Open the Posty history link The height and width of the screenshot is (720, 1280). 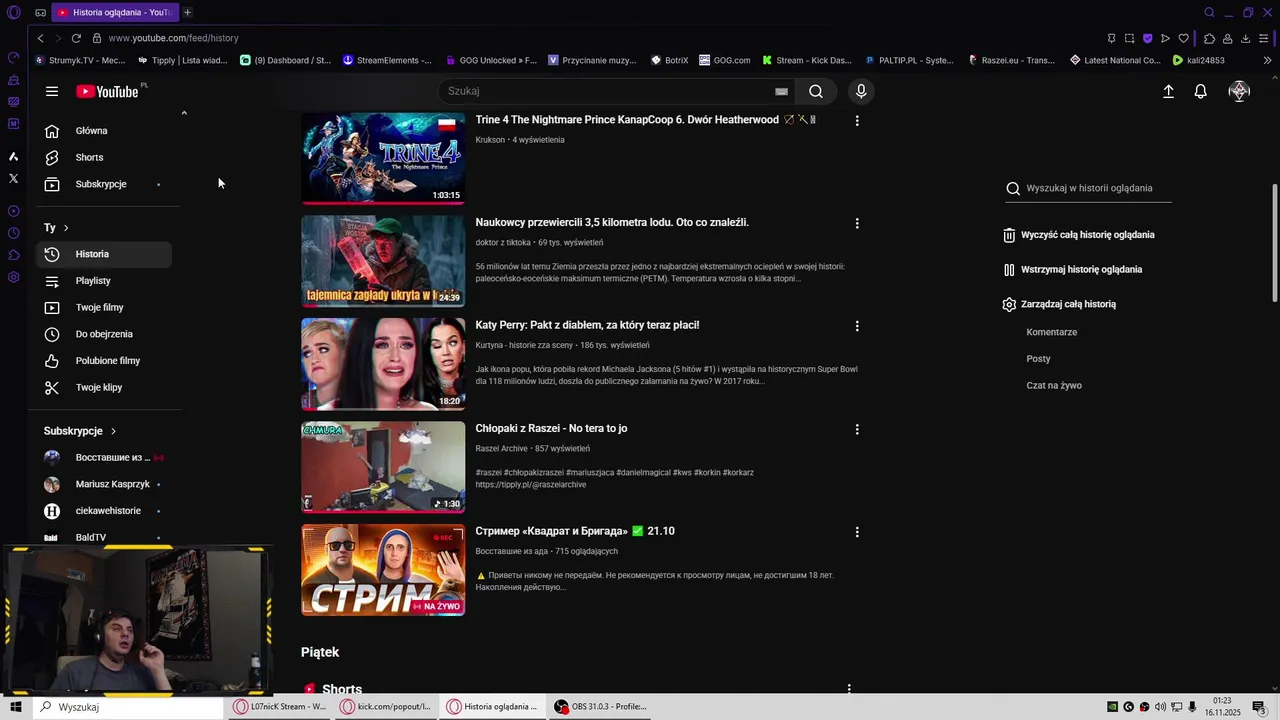(1038, 359)
